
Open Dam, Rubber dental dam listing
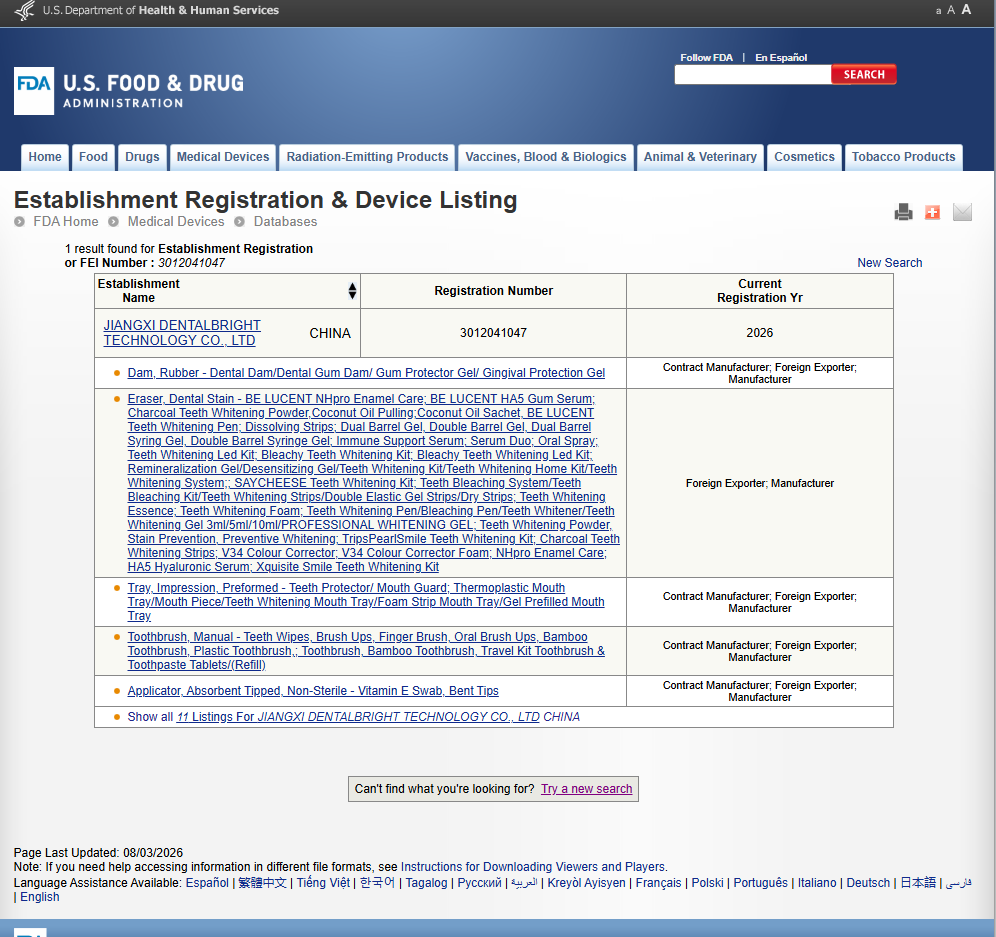366,373
